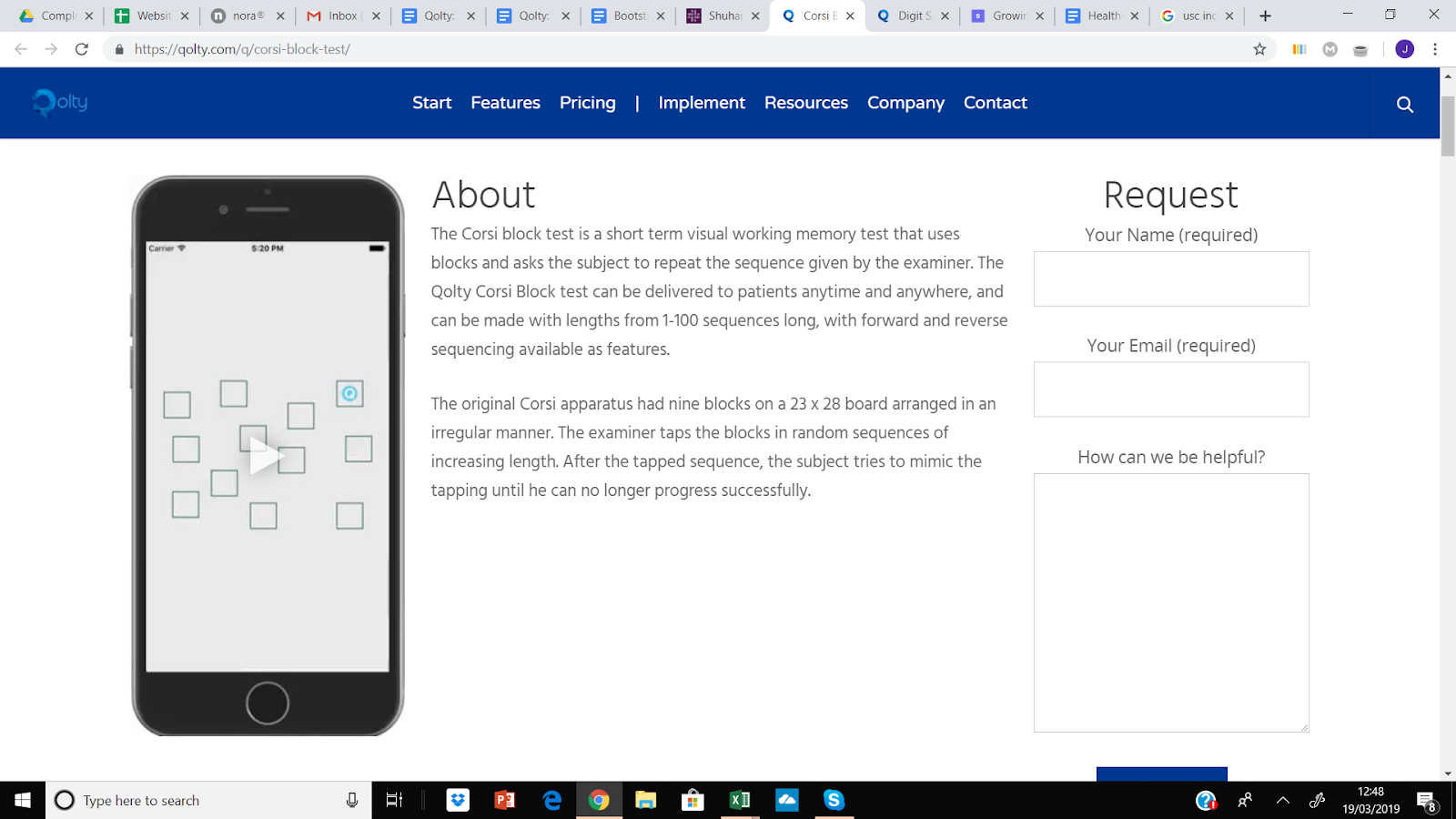The height and width of the screenshot is (819, 1456).
Task: Click the How can we be helpful textarea
Action: (1171, 602)
